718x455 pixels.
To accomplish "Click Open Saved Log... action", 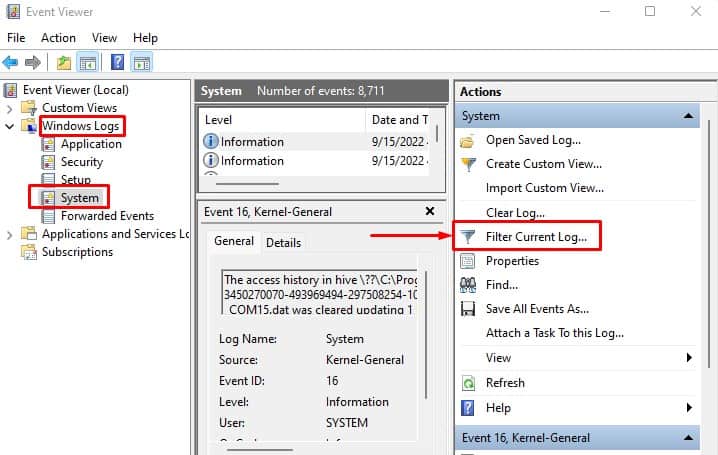I will [x=533, y=140].
